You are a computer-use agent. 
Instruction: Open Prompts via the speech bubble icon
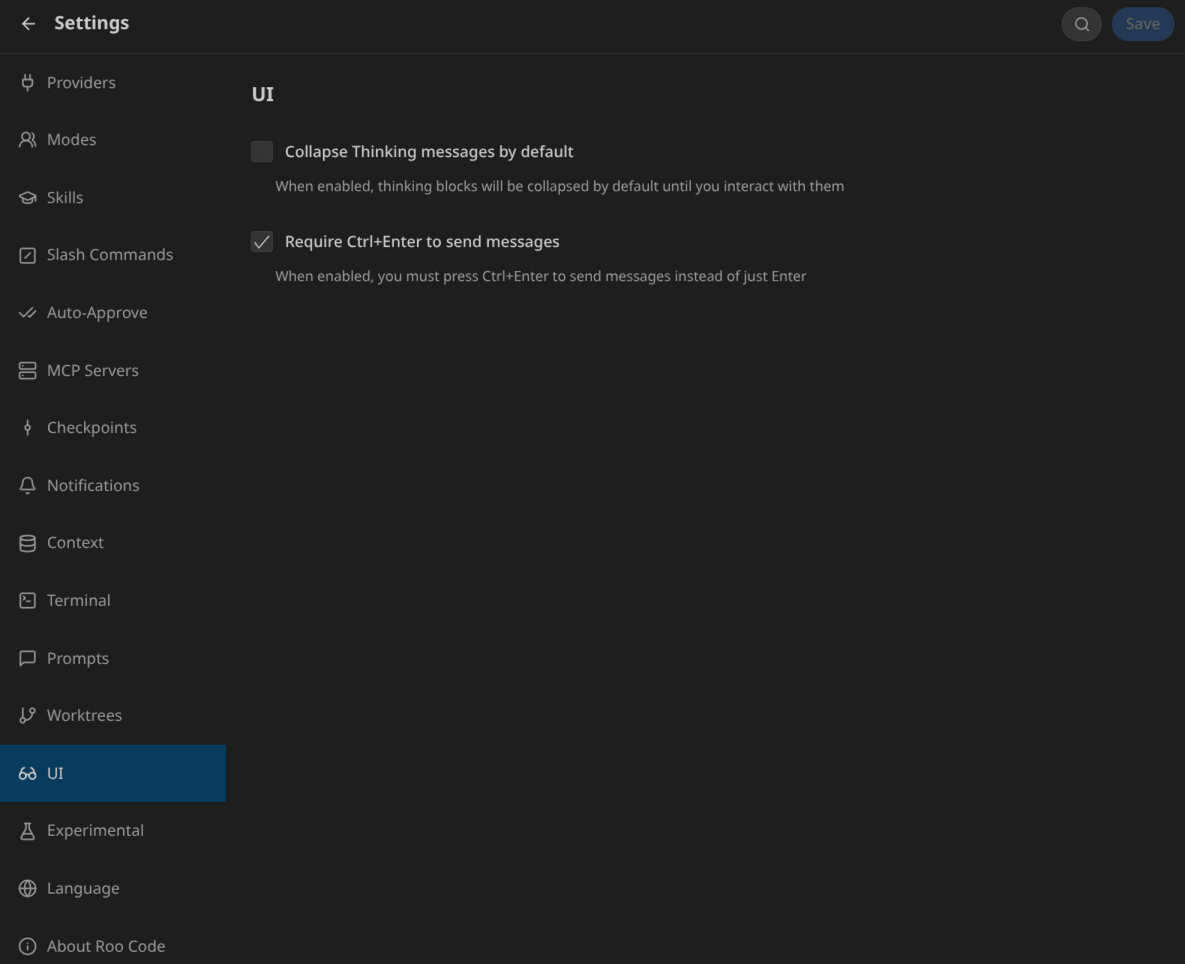tap(27, 658)
